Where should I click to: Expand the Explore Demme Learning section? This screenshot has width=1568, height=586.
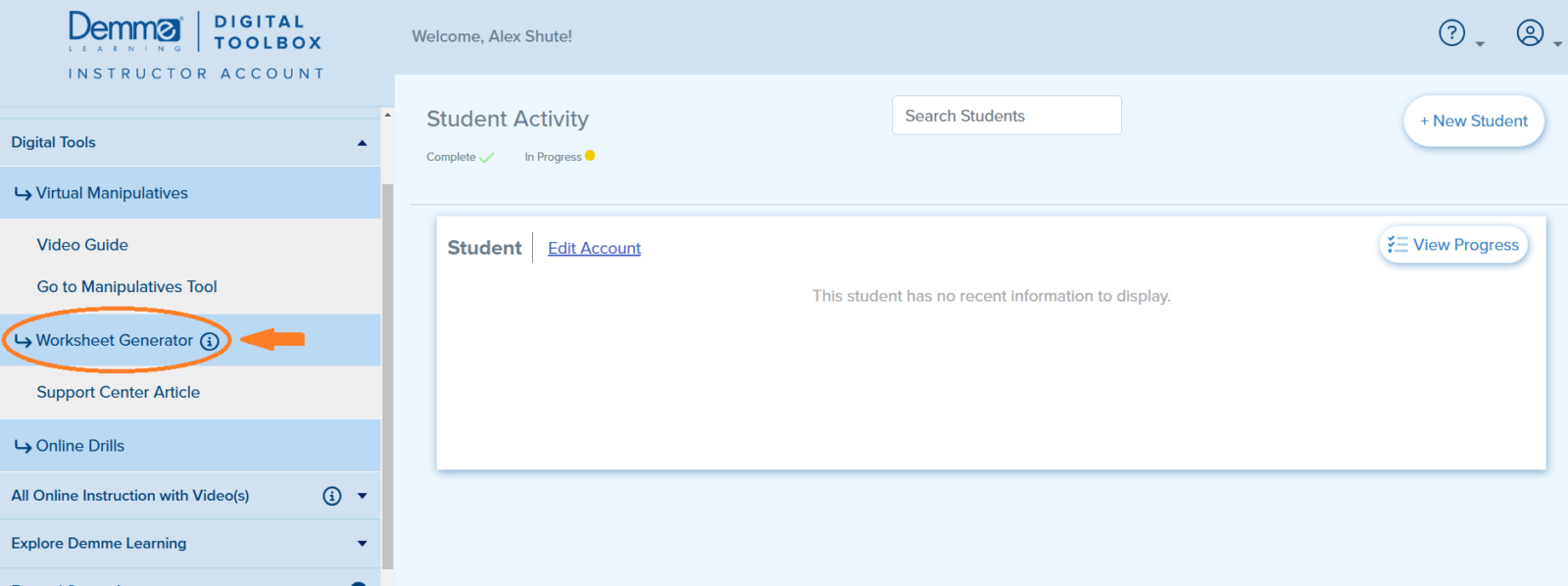point(362,544)
